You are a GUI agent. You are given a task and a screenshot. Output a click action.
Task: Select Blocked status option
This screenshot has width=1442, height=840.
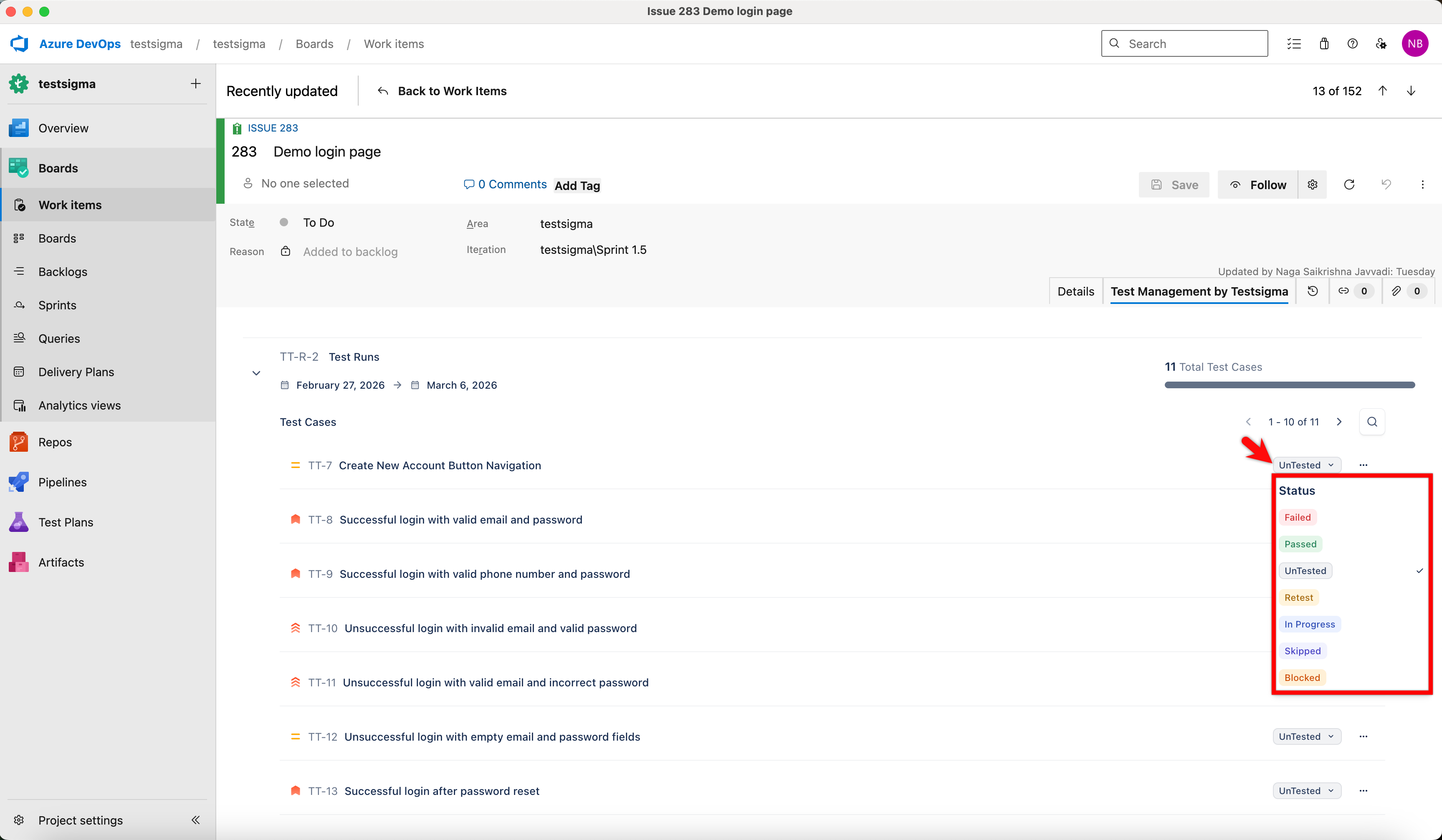point(1303,678)
